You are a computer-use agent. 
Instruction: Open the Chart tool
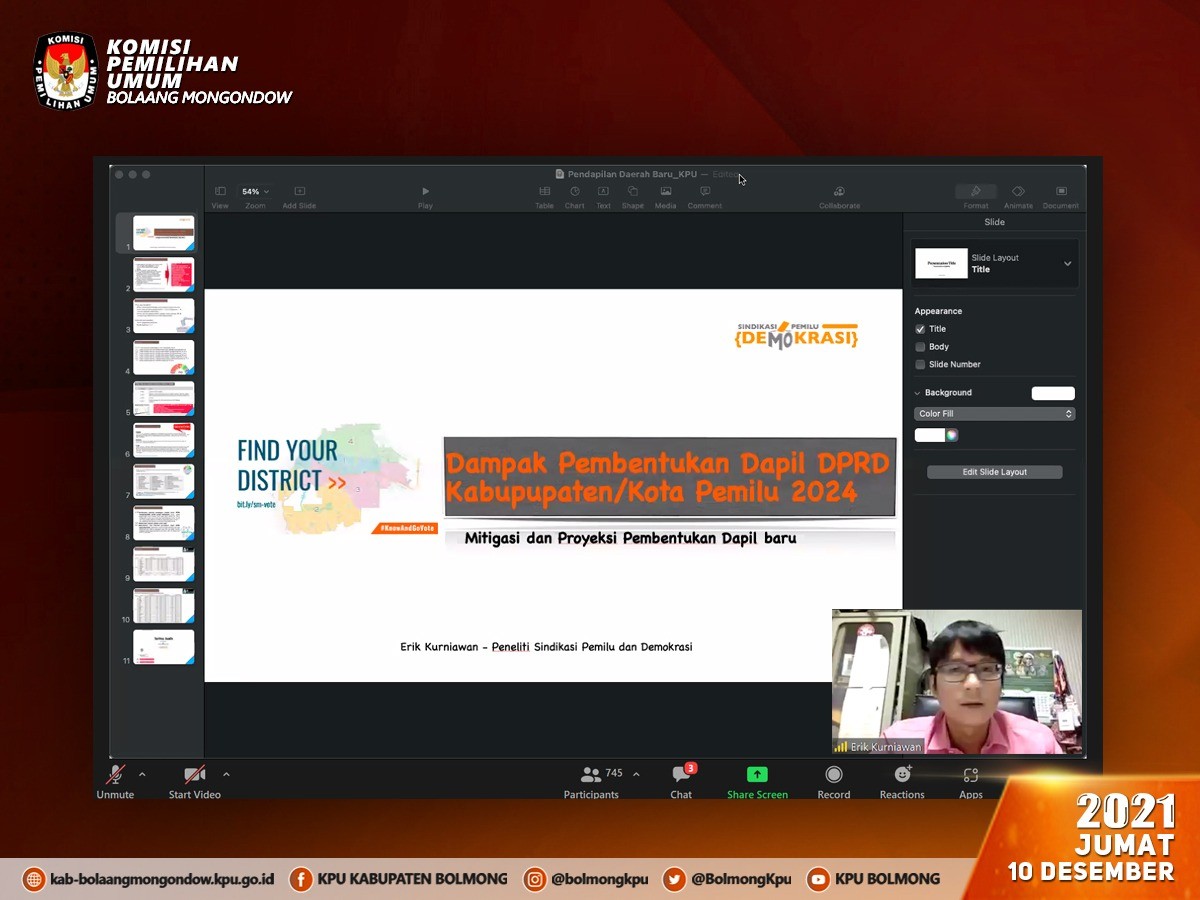575,191
